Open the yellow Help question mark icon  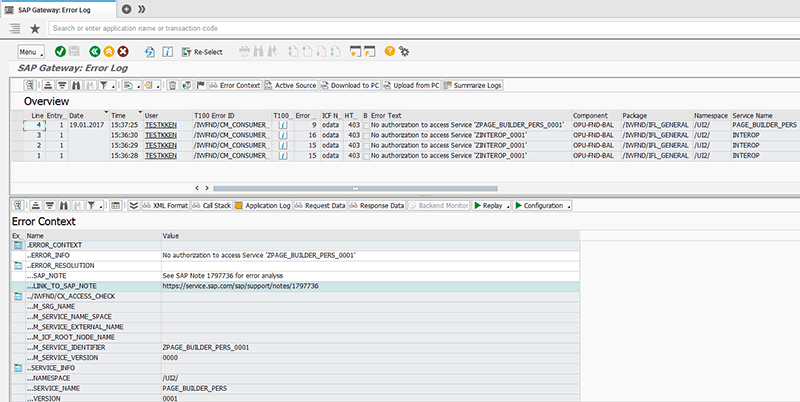click(389, 51)
